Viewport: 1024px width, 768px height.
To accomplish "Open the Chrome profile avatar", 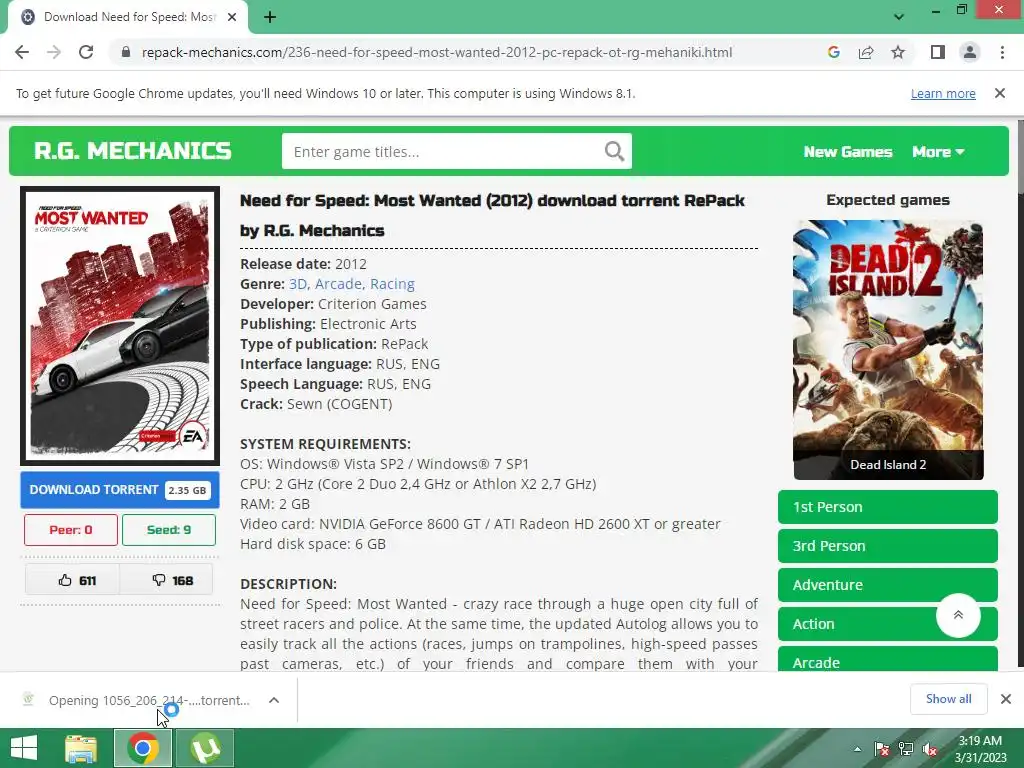I will pos(970,52).
